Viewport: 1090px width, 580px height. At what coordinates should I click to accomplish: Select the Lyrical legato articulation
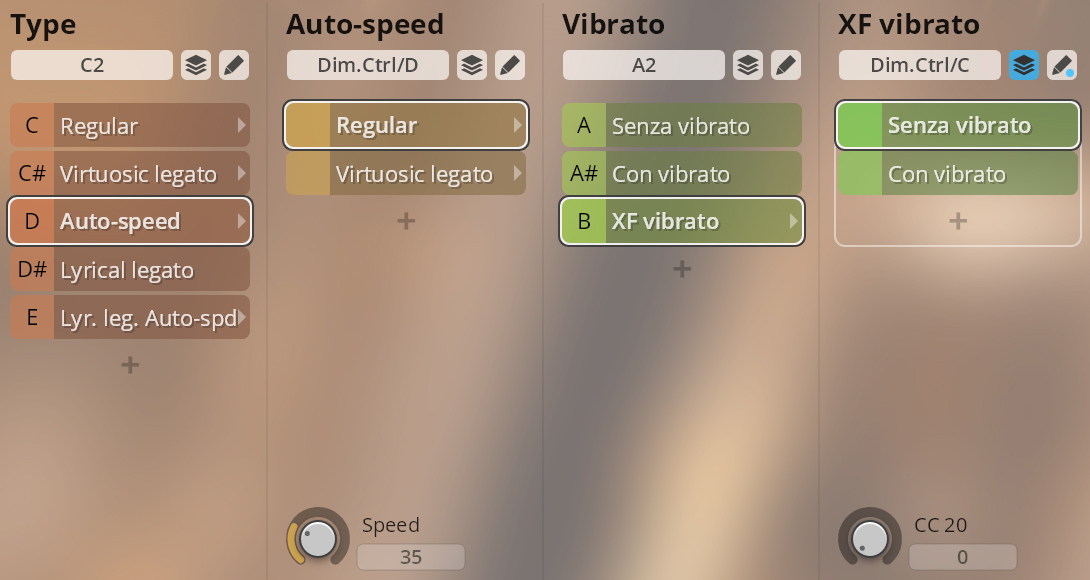click(x=130, y=270)
